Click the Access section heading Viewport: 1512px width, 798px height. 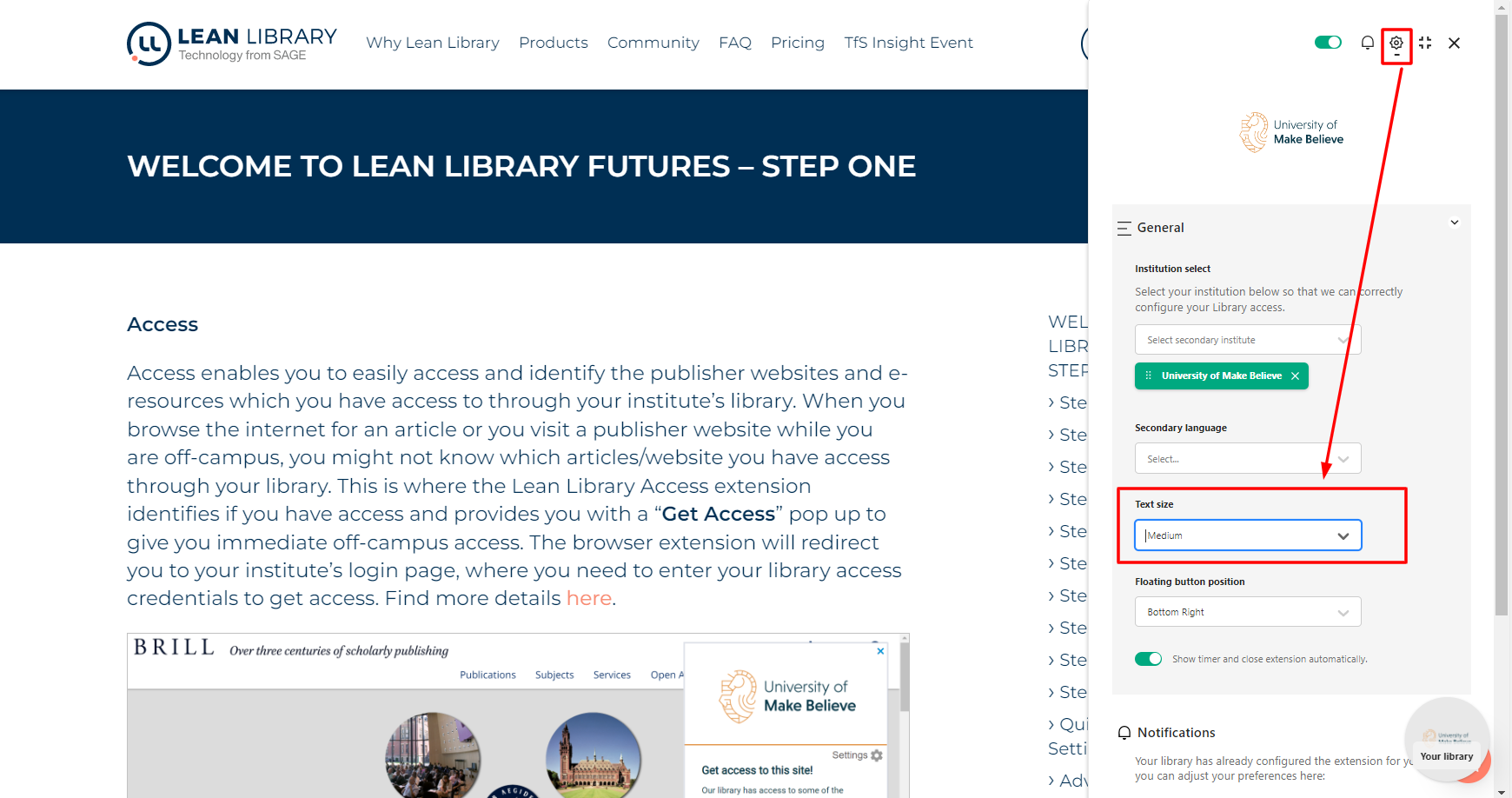(x=162, y=324)
